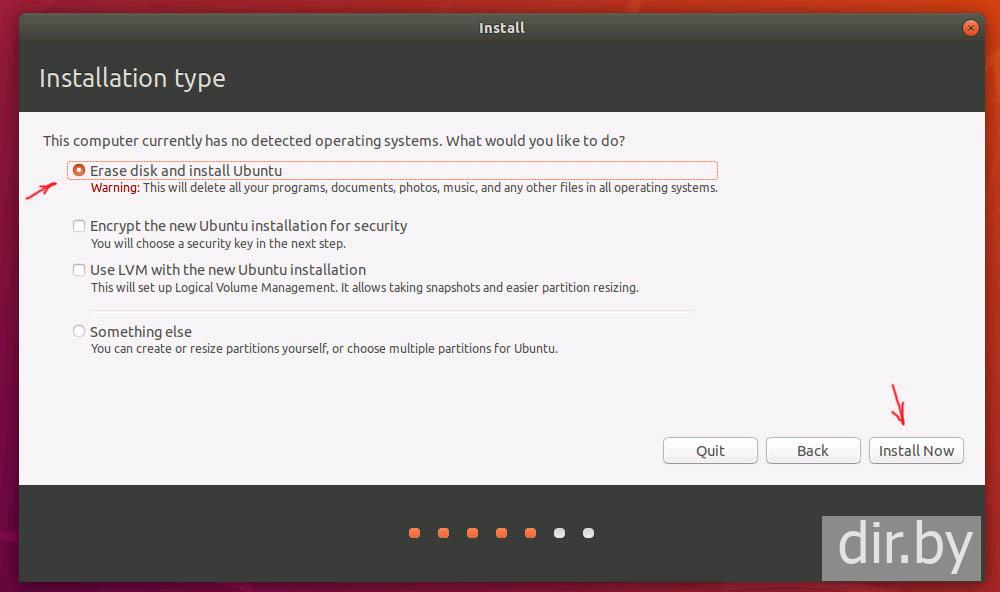This screenshot has height=592, width=1000.
Task: Click 'You will choose a security key' text
Action: click(218, 243)
